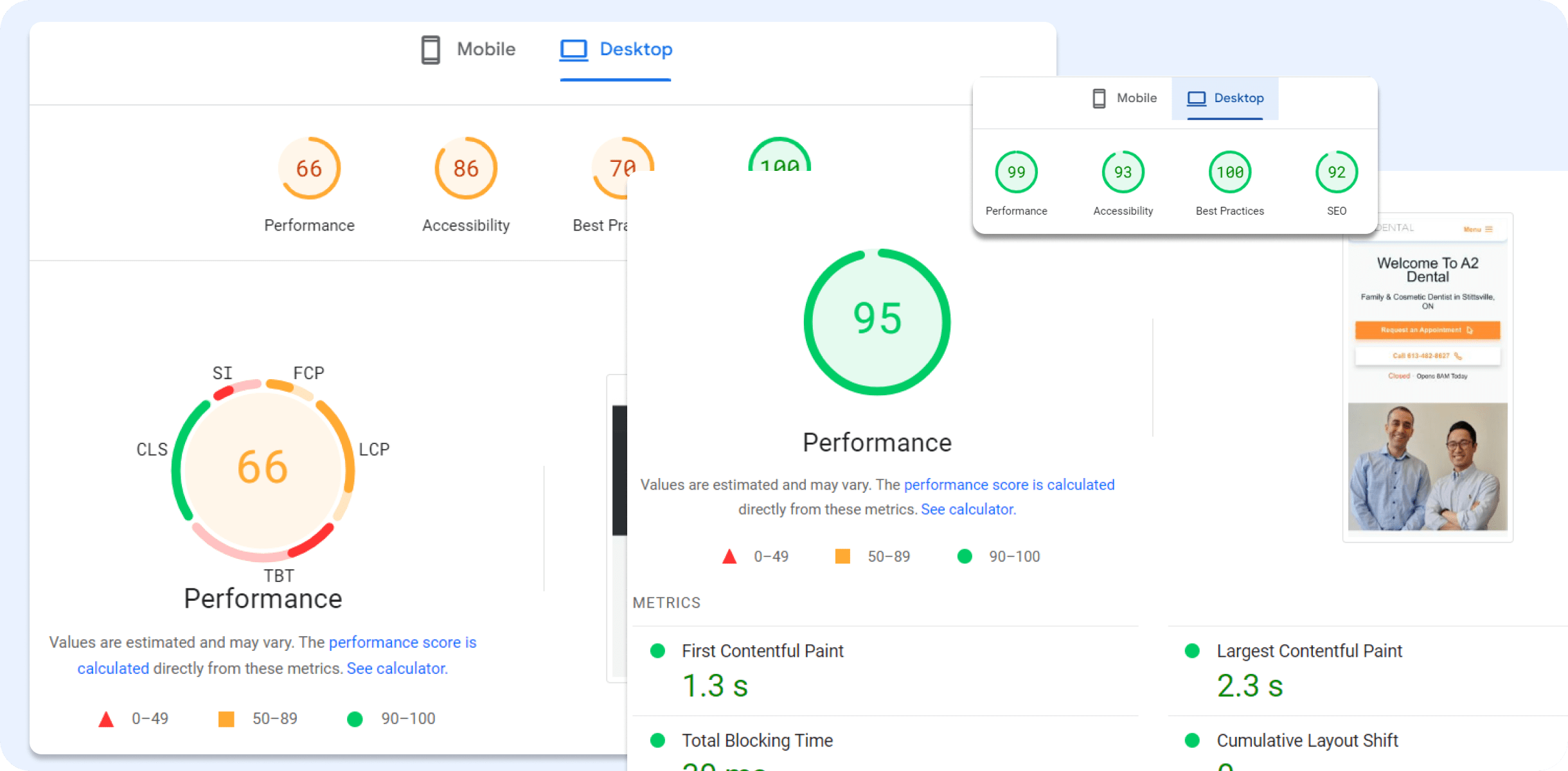
Task: Click the TBT label below the gauge
Action: (279, 576)
